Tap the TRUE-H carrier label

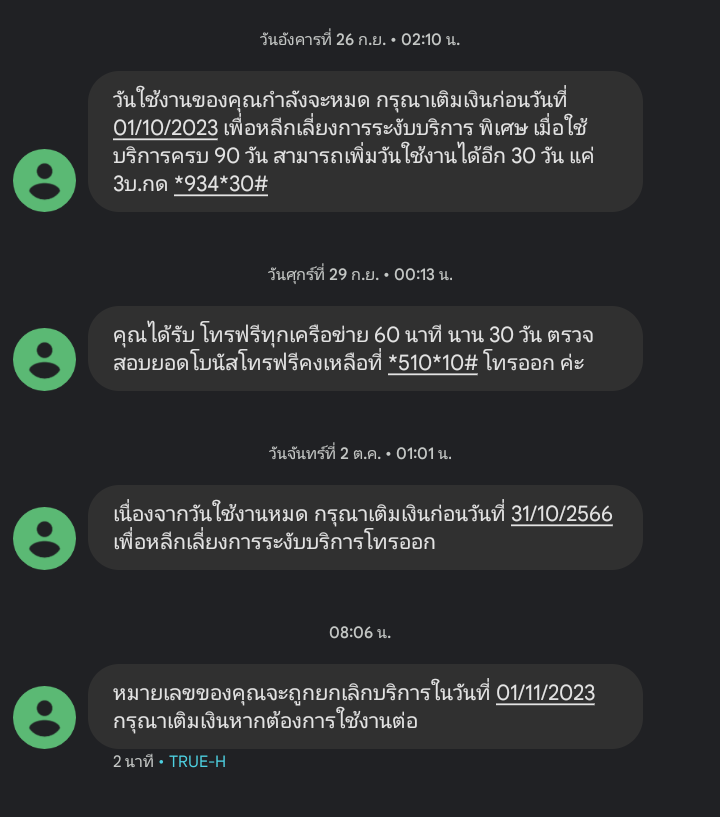pyautogui.click(x=197, y=762)
